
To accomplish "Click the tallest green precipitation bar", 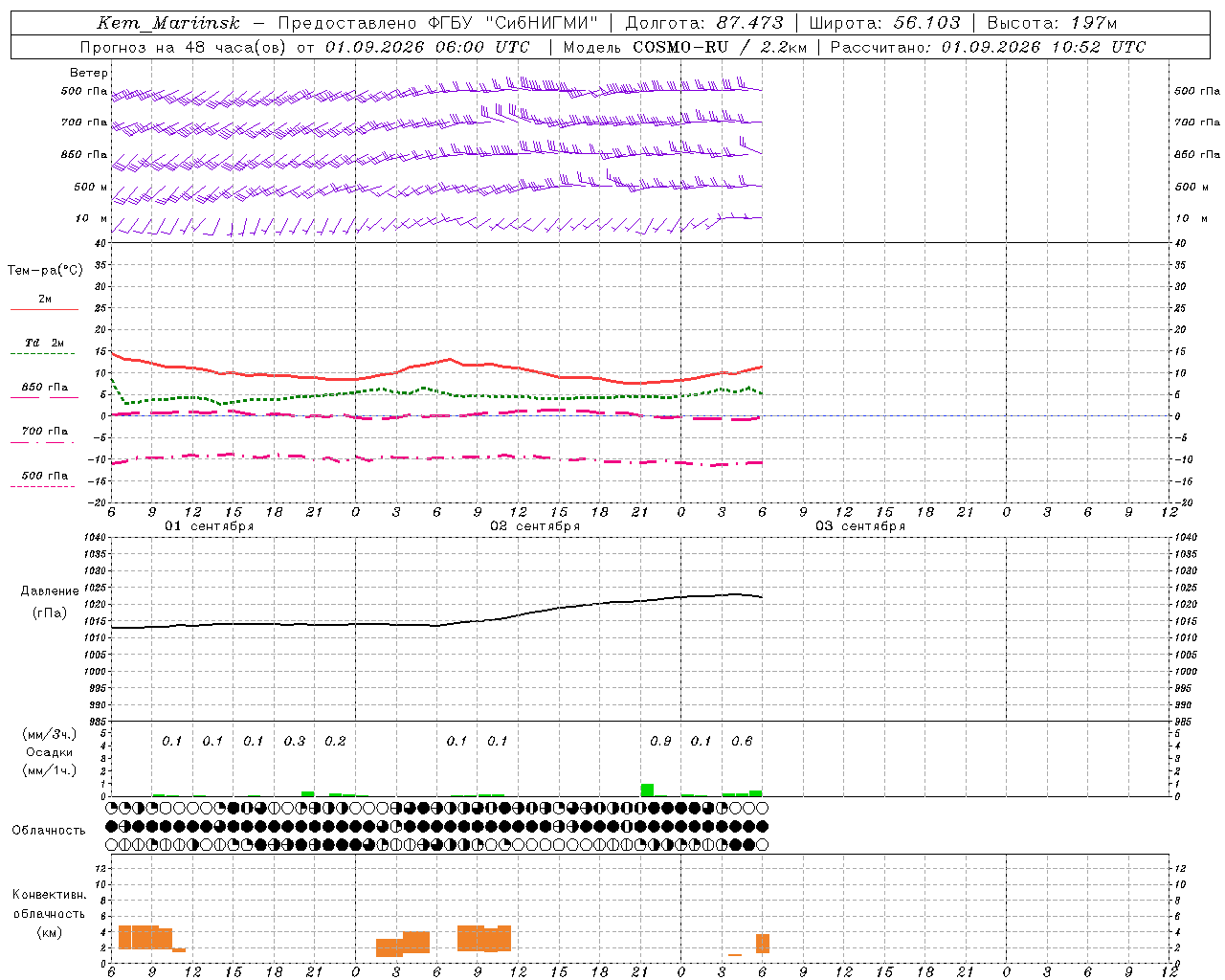I will [647, 790].
